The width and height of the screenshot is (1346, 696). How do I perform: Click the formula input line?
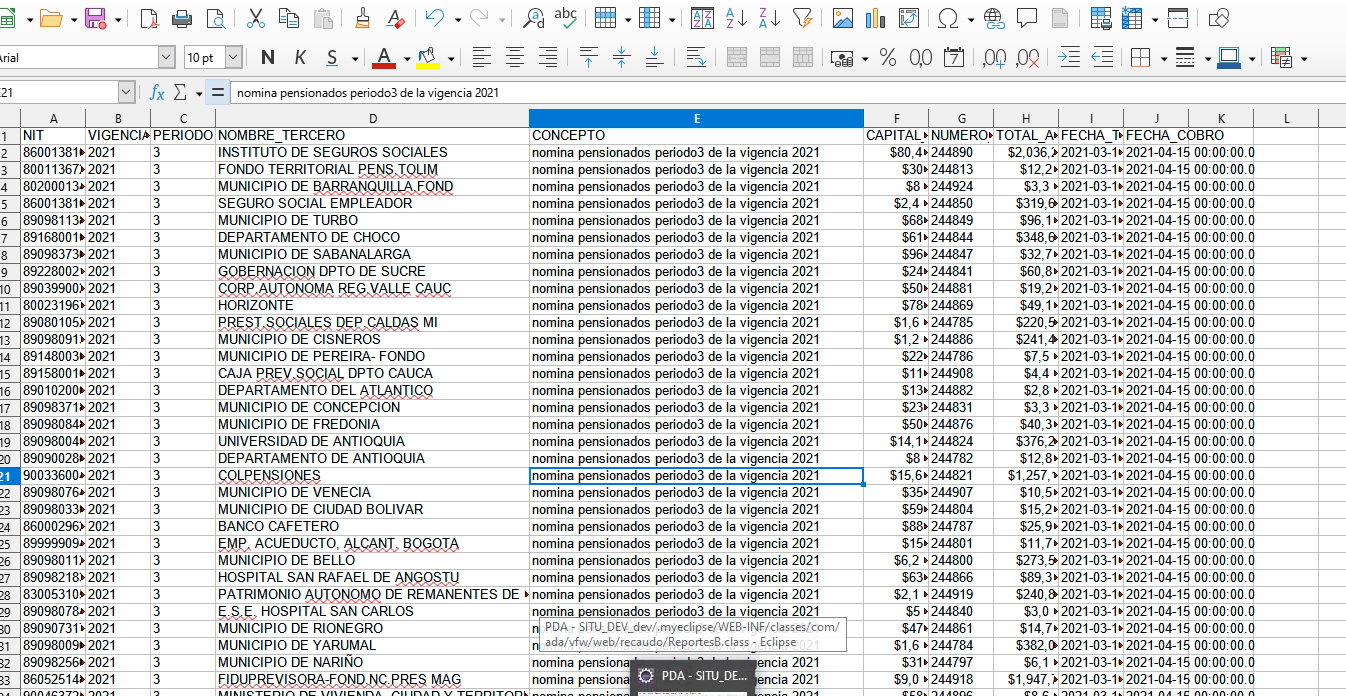(780, 93)
